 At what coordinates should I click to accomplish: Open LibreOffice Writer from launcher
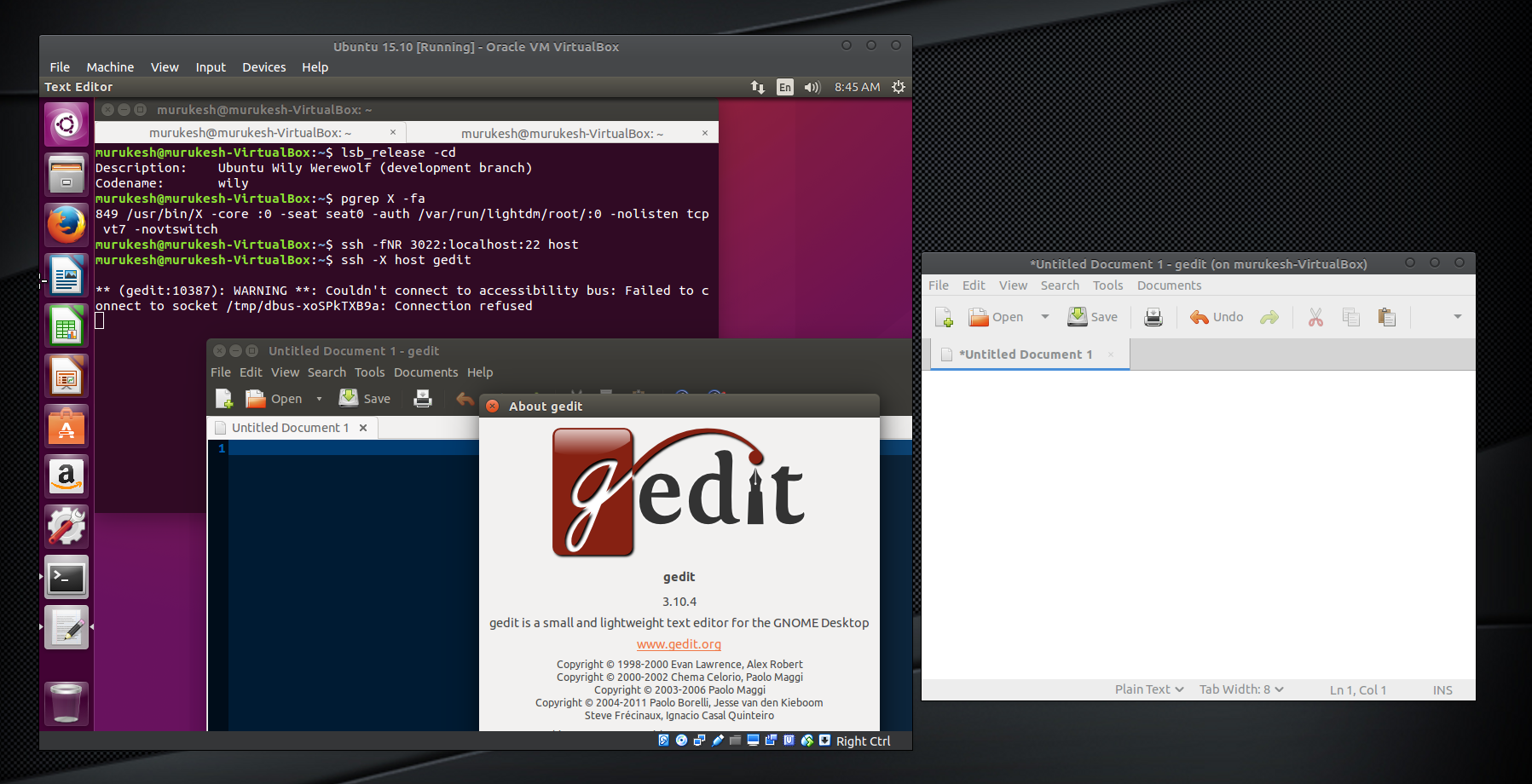[x=66, y=276]
